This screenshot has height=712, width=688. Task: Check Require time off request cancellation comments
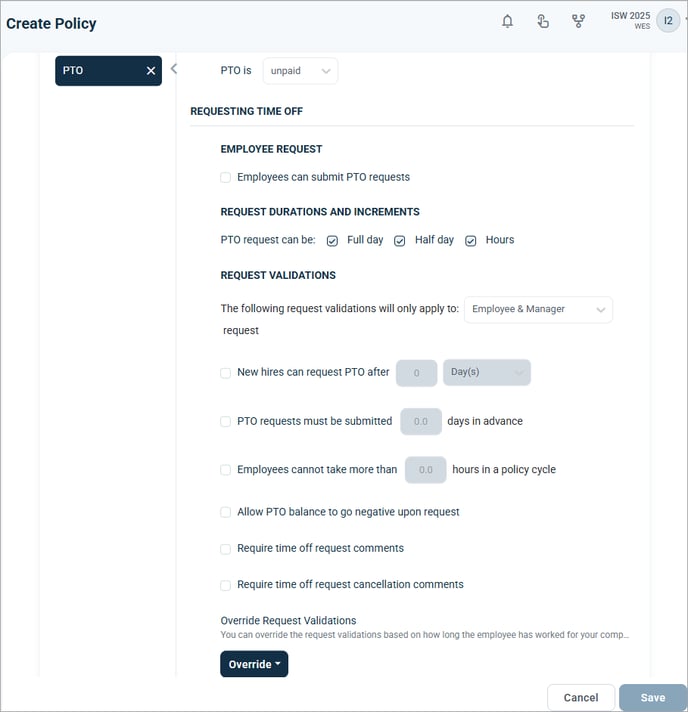226,585
